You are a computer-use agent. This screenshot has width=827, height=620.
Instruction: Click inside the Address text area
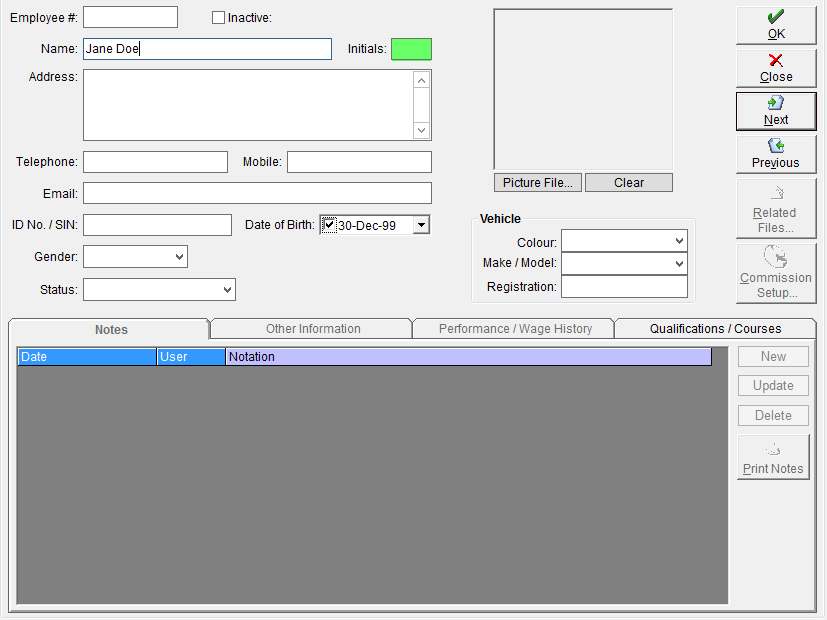pyautogui.click(x=248, y=105)
